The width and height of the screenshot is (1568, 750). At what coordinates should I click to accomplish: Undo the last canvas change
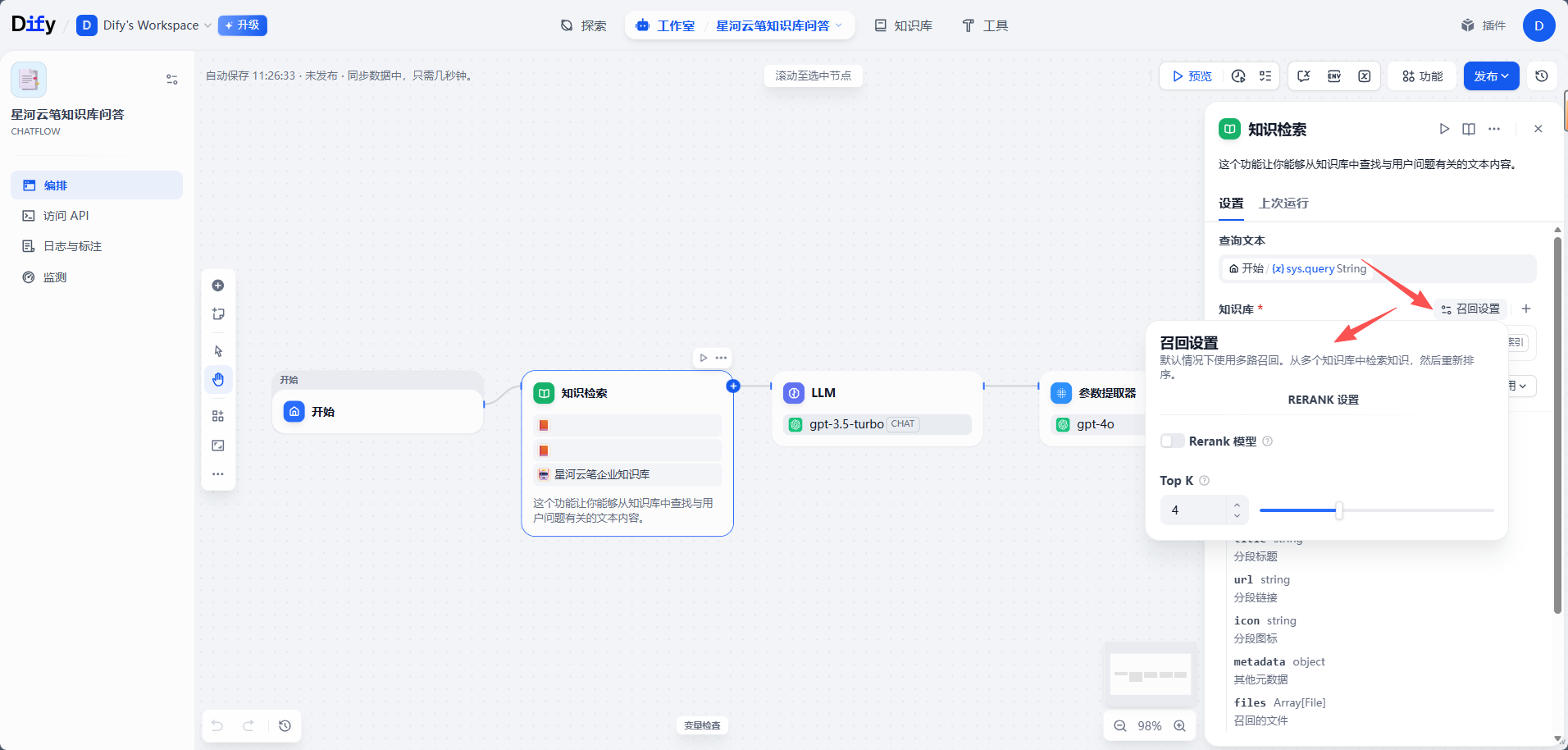pos(217,725)
